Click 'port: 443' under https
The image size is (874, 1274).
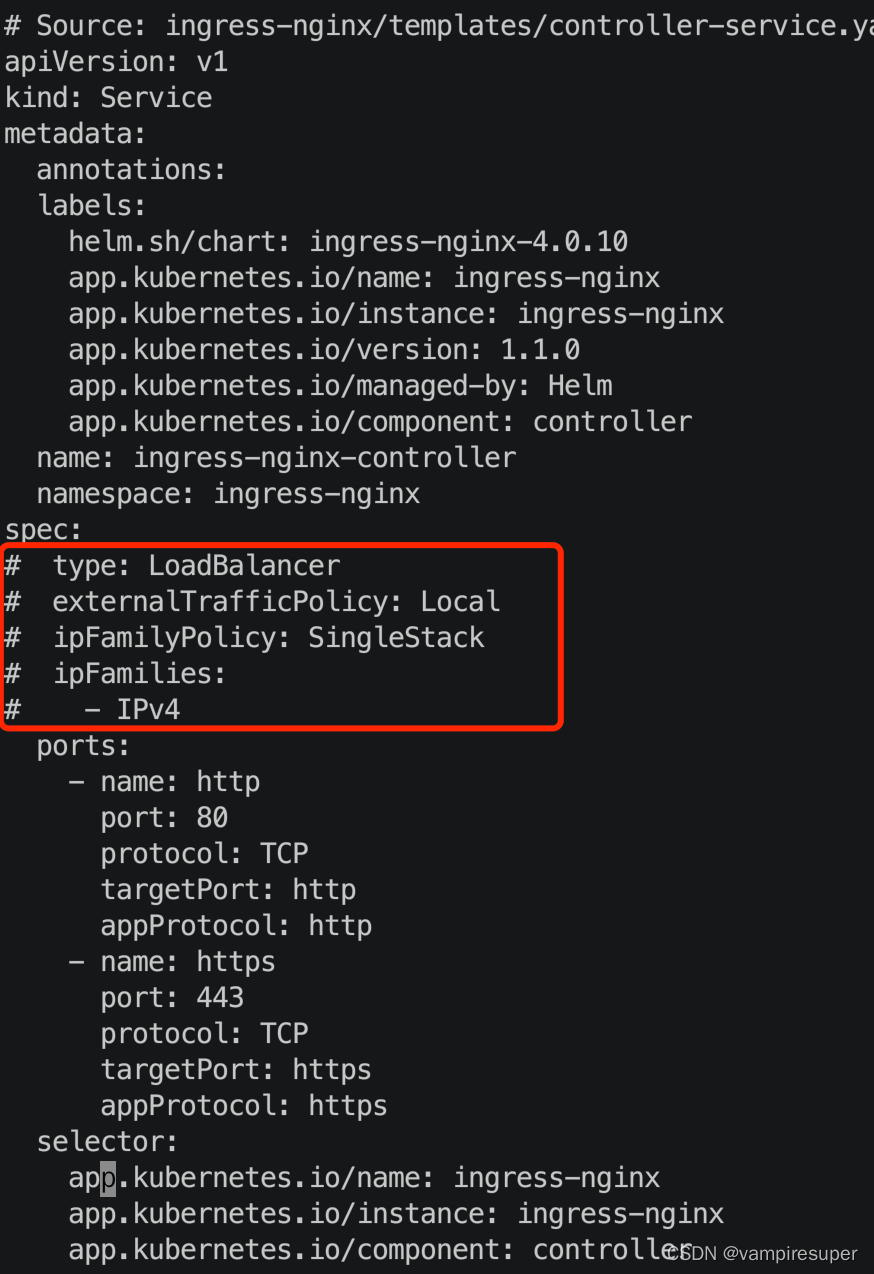[x=172, y=998]
